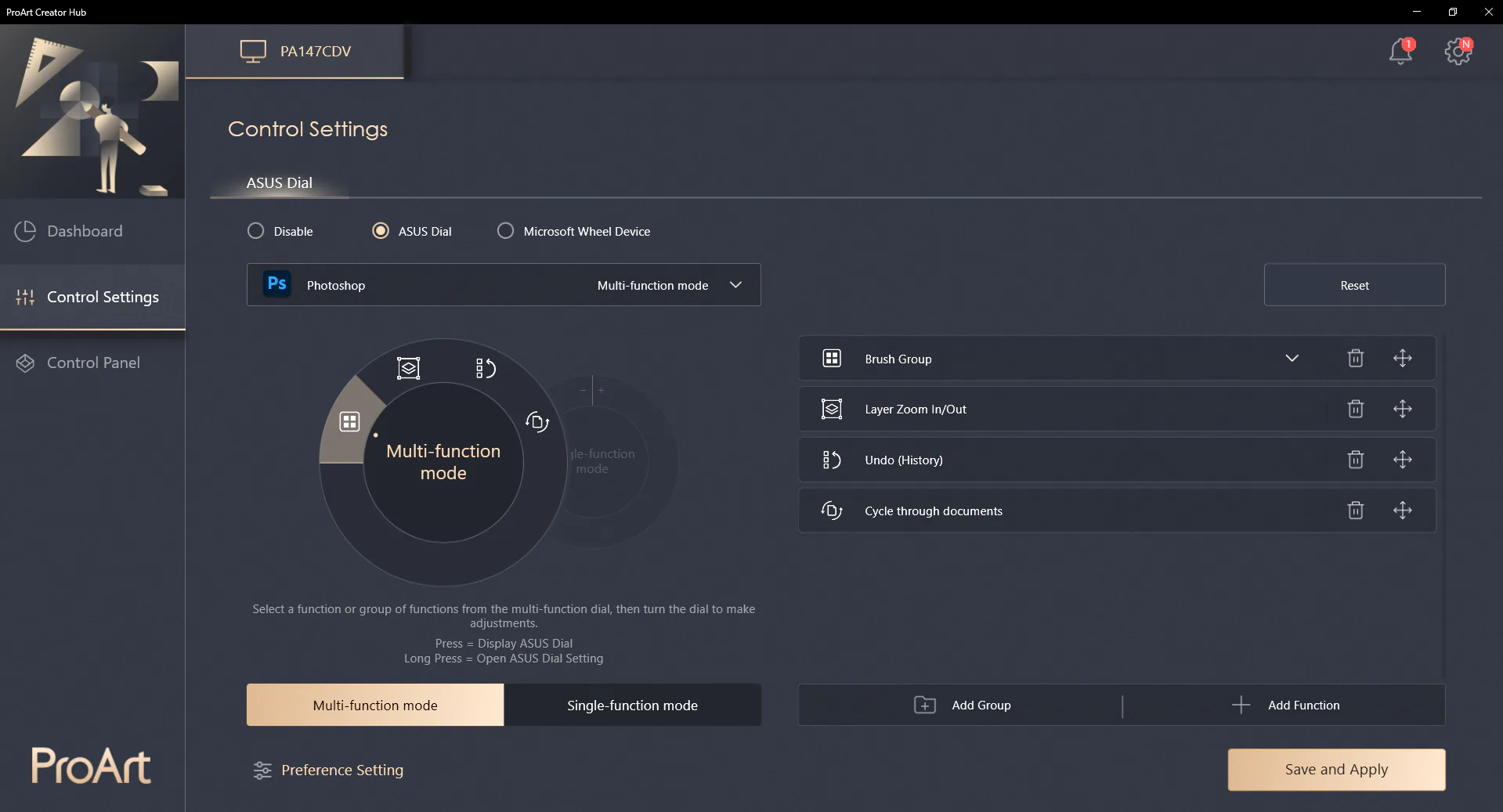Select the Layer Zoom In/Out row label
This screenshot has height=812, width=1503.
pos(916,409)
